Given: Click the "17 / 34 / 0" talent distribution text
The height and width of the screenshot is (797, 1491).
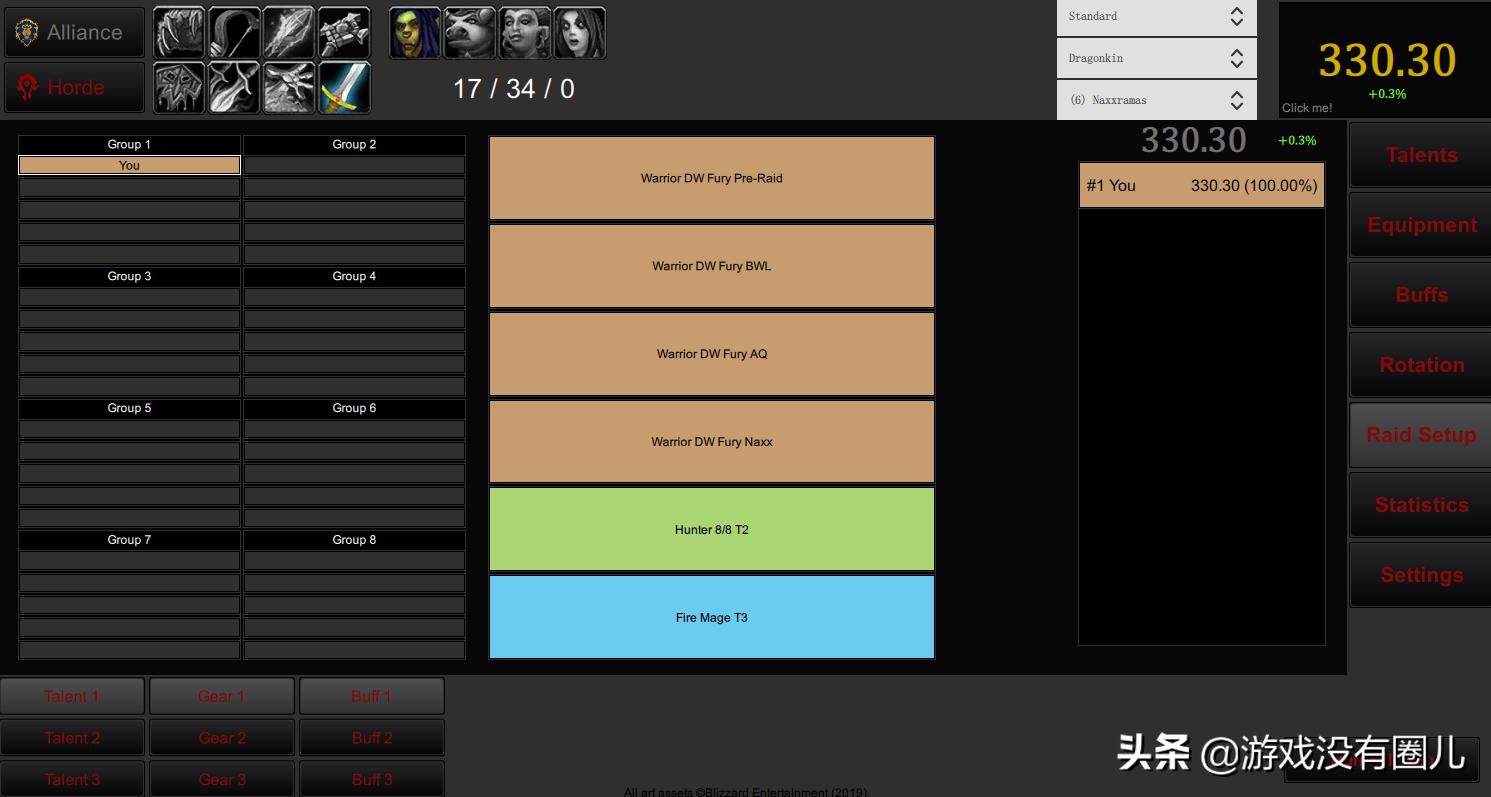Looking at the screenshot, I should pyautogui.click(x=514, y=89).
